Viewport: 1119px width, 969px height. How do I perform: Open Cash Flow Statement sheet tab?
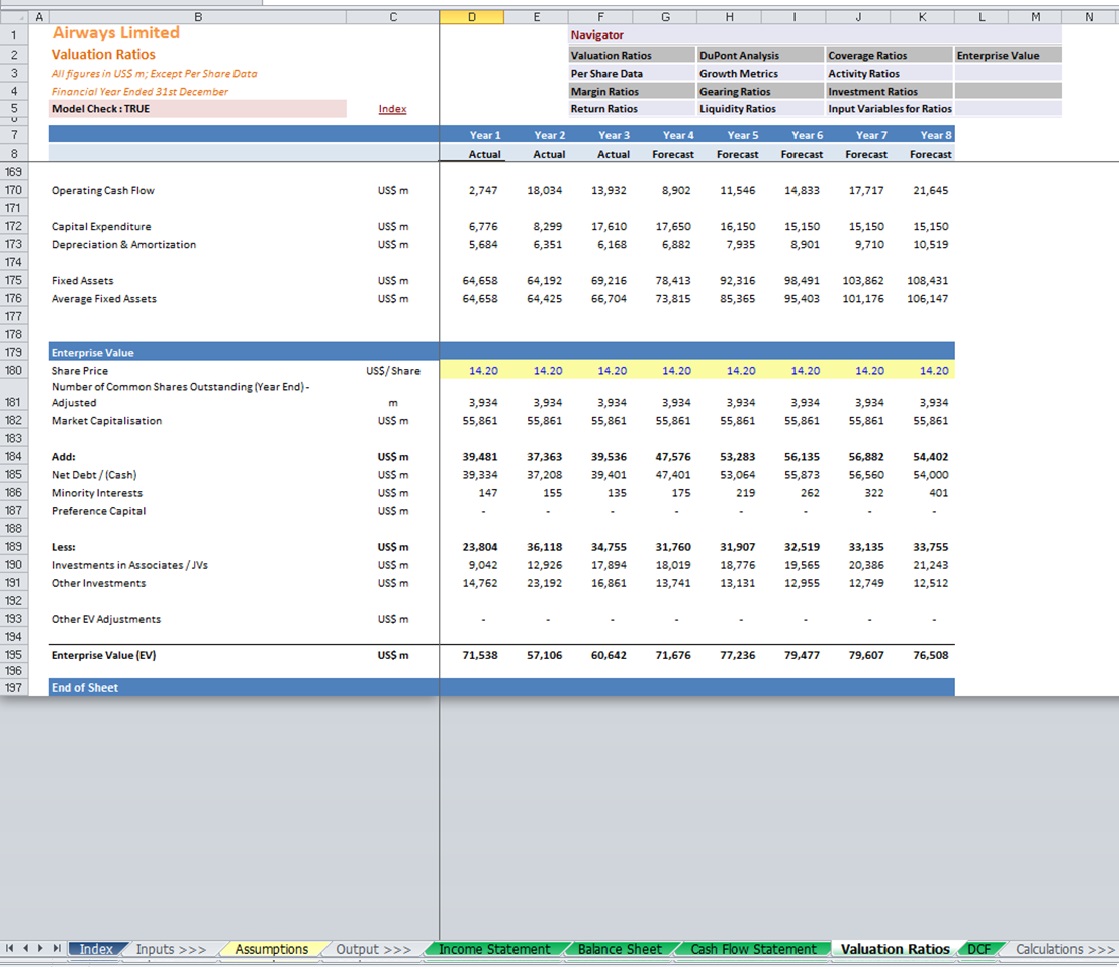coord(753,949)
